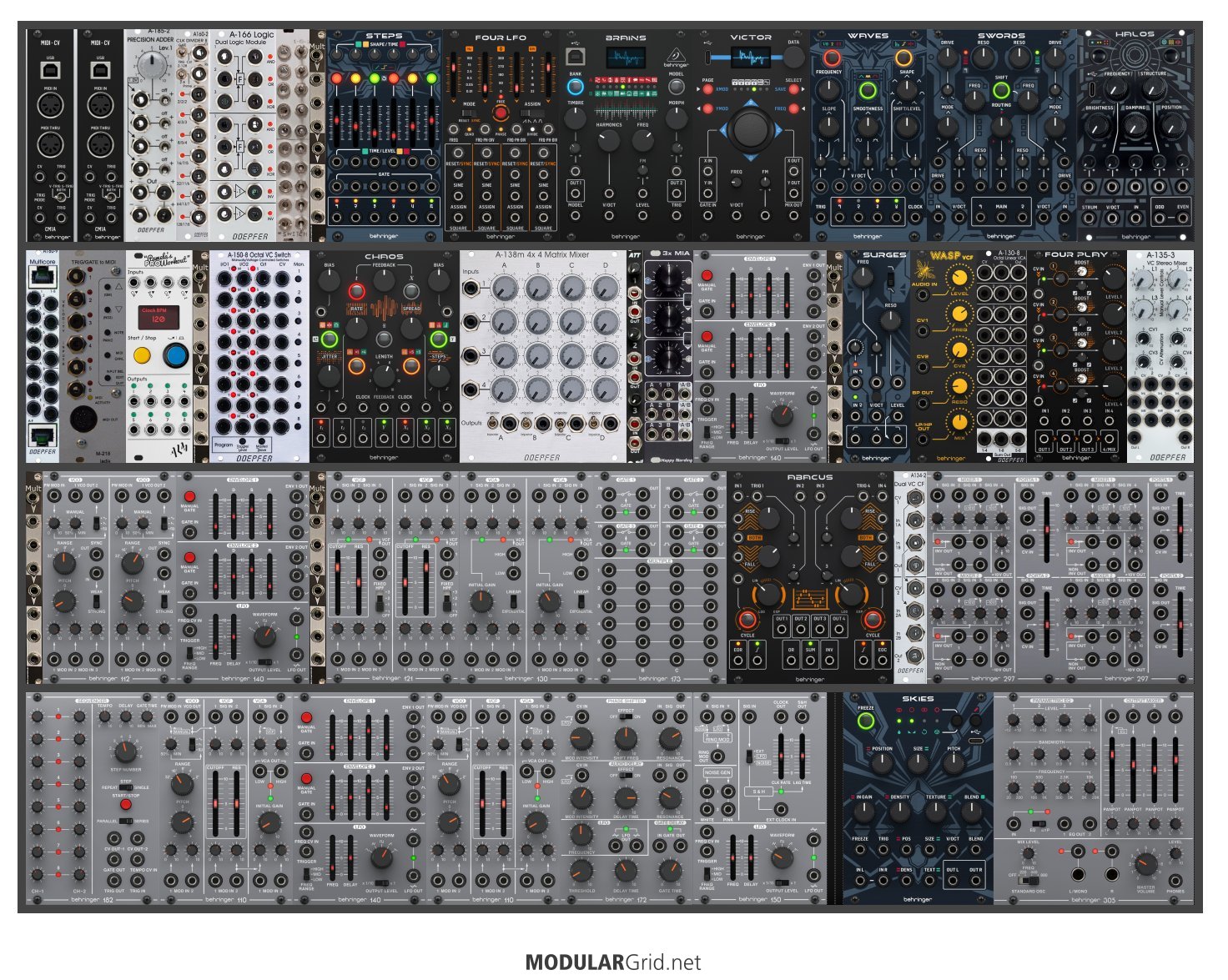Click the yellow RESO knob on WASP VCF

960,386
